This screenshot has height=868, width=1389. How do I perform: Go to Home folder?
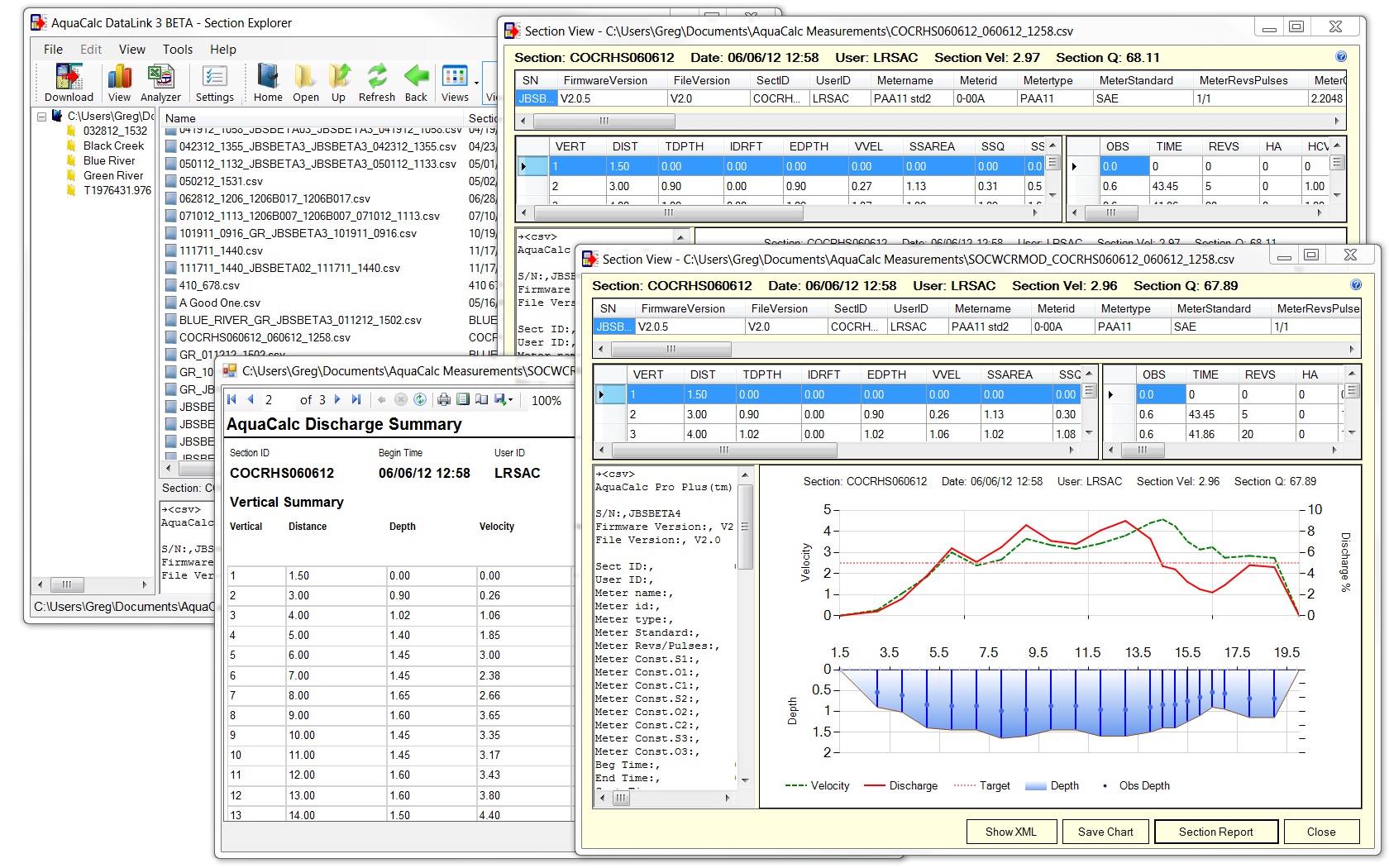pyautogui.click(x=268, y=83)
